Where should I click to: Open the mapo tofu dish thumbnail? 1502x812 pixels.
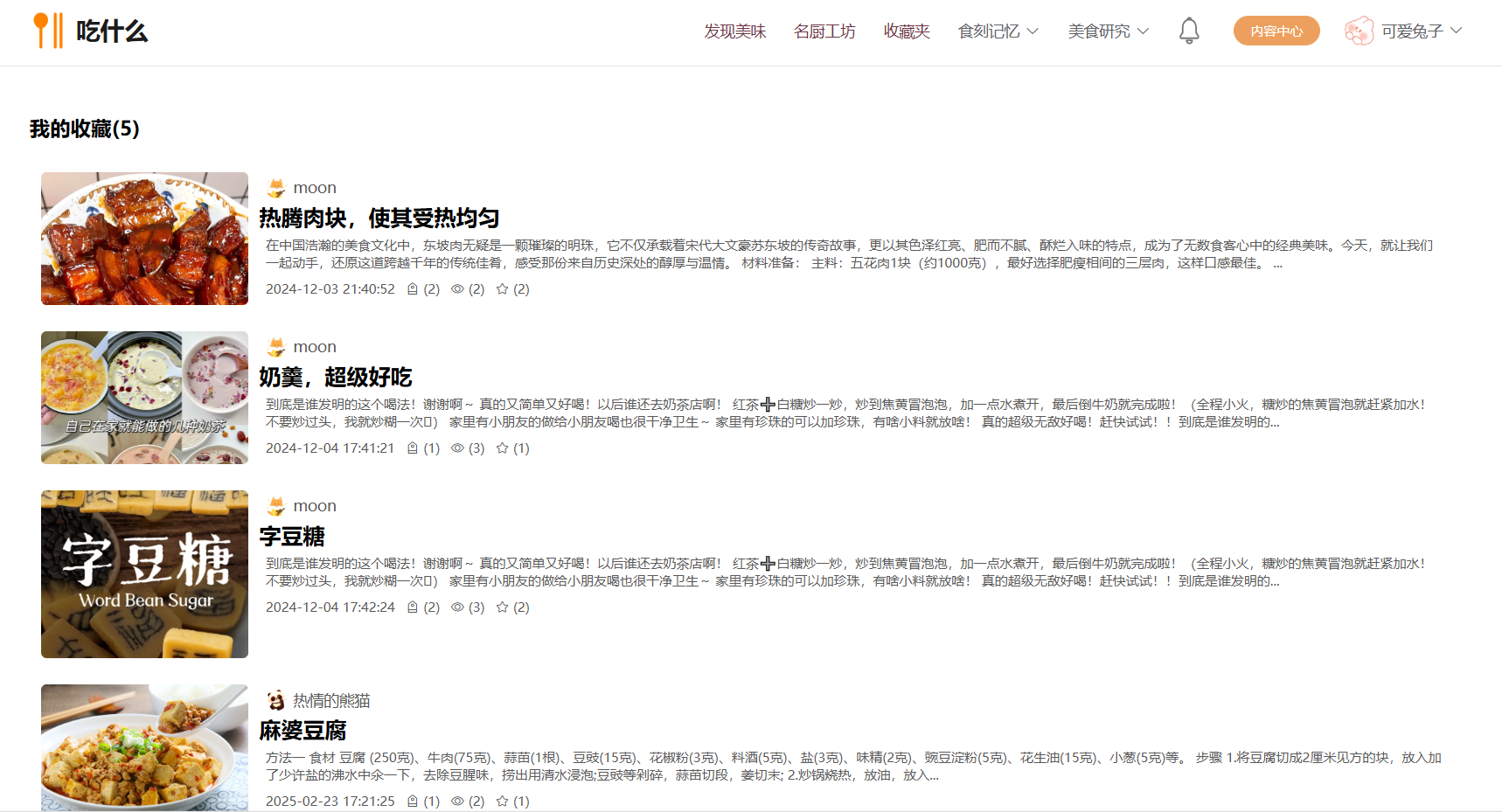tap(144, 747)
